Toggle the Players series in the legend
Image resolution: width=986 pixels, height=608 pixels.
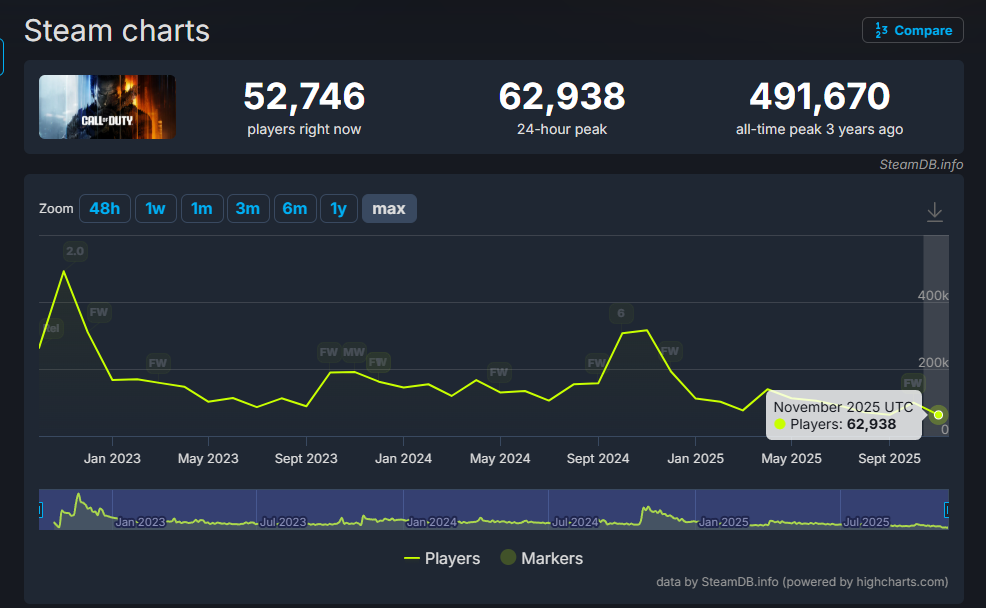(441, 558)
